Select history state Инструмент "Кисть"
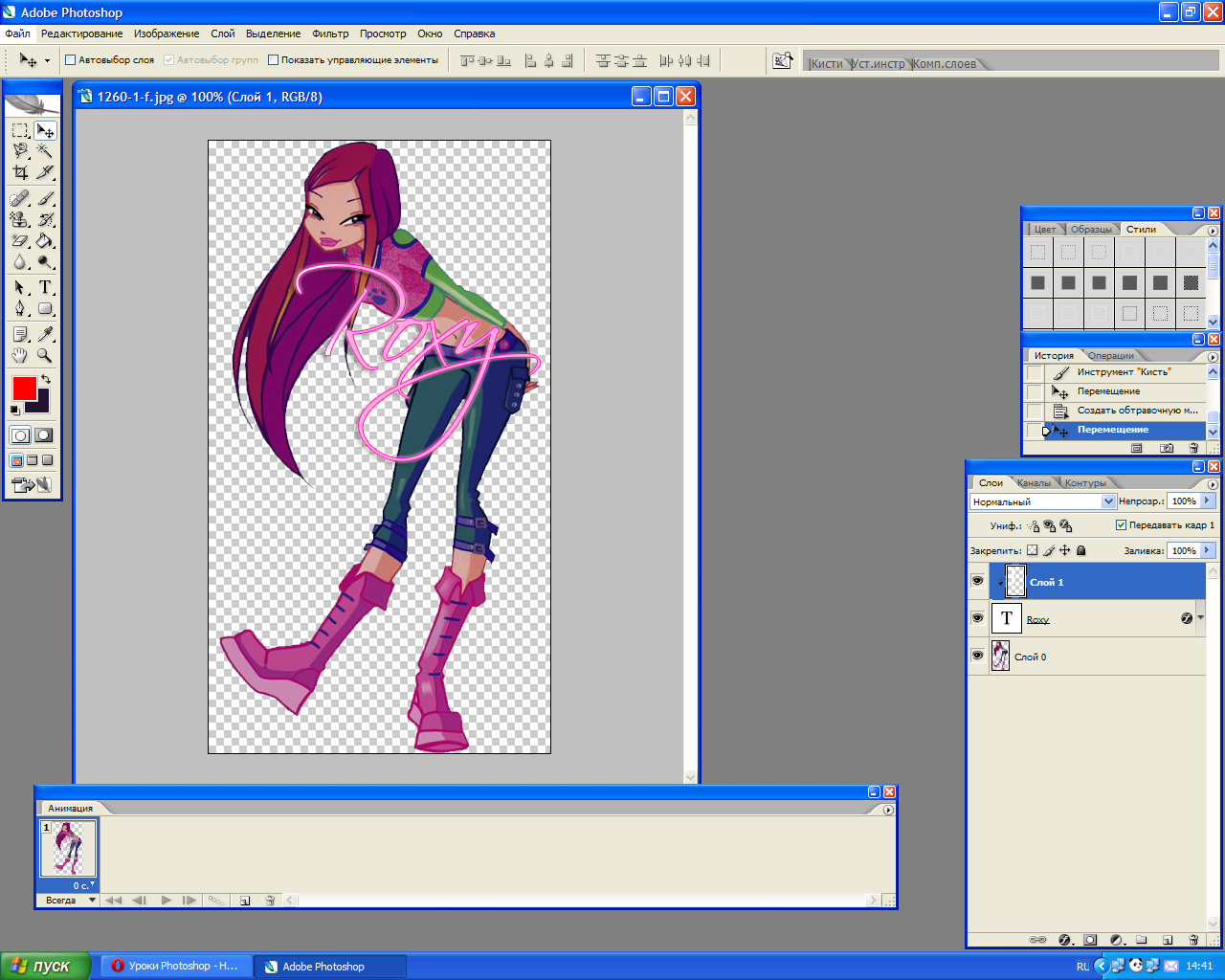This screenshot has height=980, width=1225. click(1125, 372)
